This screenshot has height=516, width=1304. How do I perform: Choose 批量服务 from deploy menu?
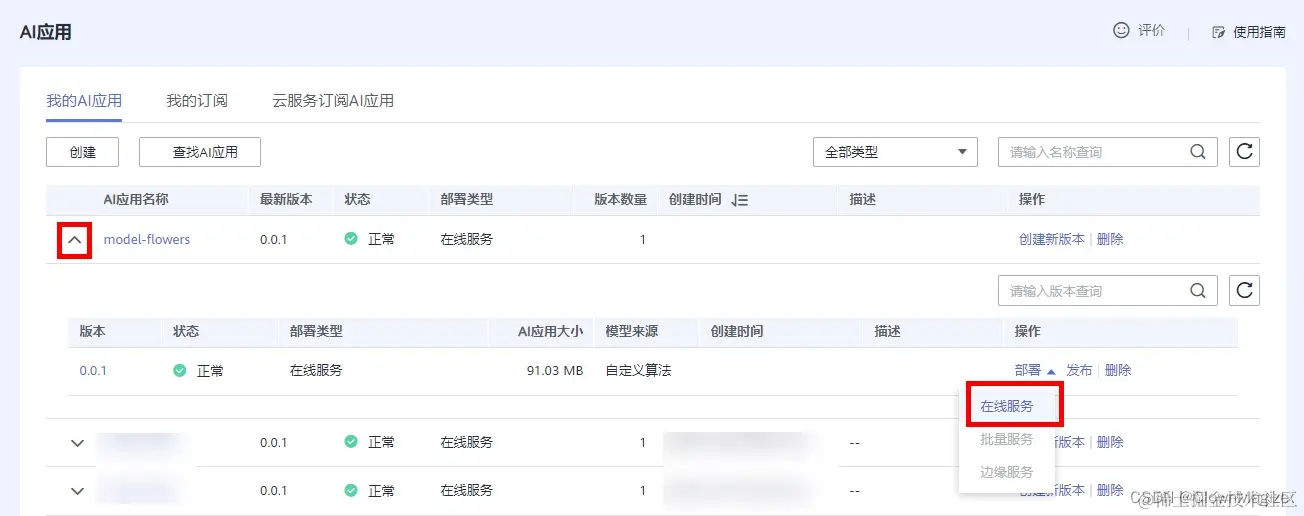pyautogui.click(x=1009, y=439)
